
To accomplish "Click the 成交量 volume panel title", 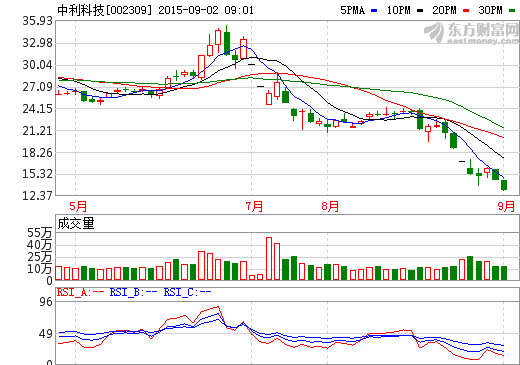I will (x=76, y=223).
